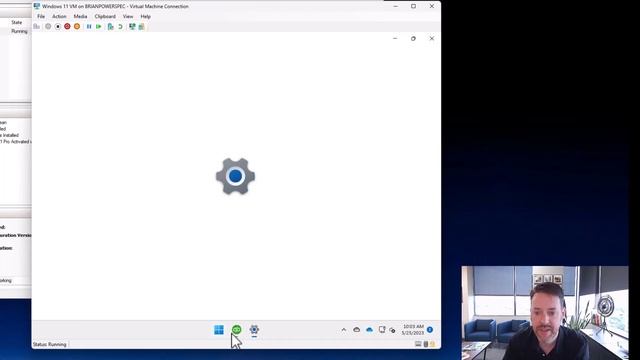The image size is (640, 360).
Task: Open the Clipboard menu
Action: pos(105,16)
